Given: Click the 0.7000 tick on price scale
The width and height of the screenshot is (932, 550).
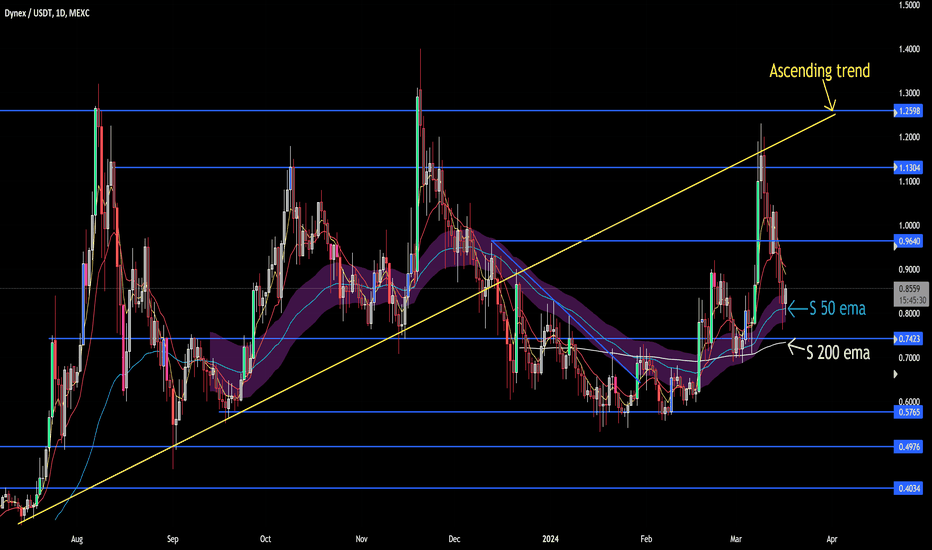Looking at the screenshot, I should 909,358.
